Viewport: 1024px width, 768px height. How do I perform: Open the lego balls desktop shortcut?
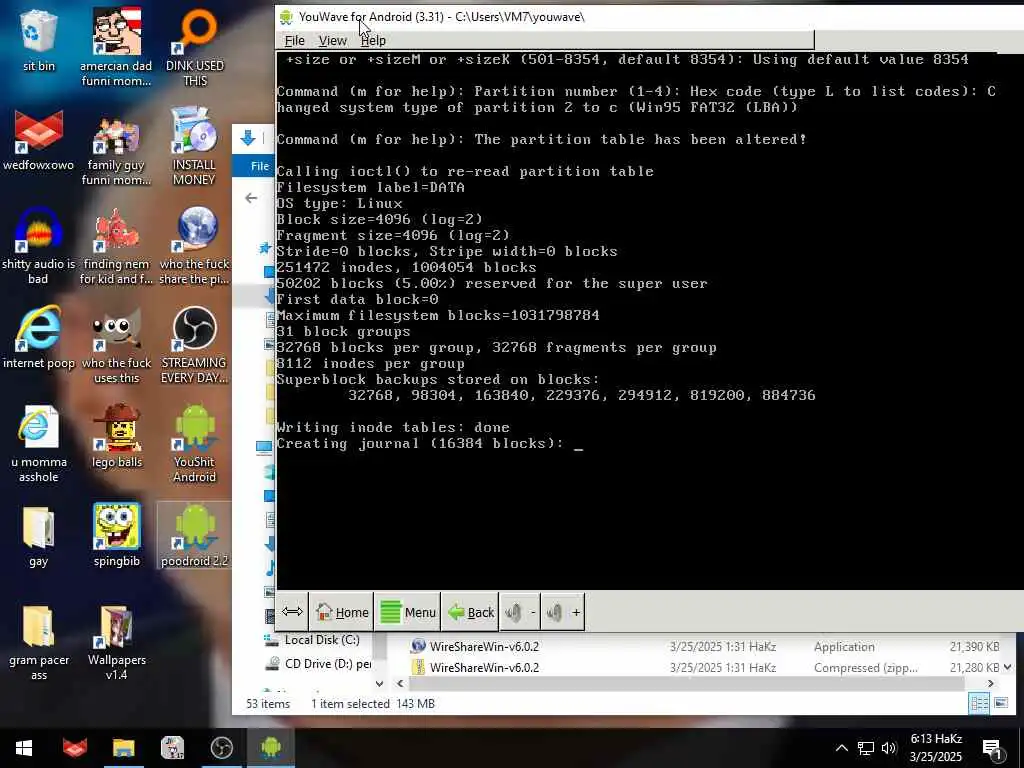[x=116, y=436]
